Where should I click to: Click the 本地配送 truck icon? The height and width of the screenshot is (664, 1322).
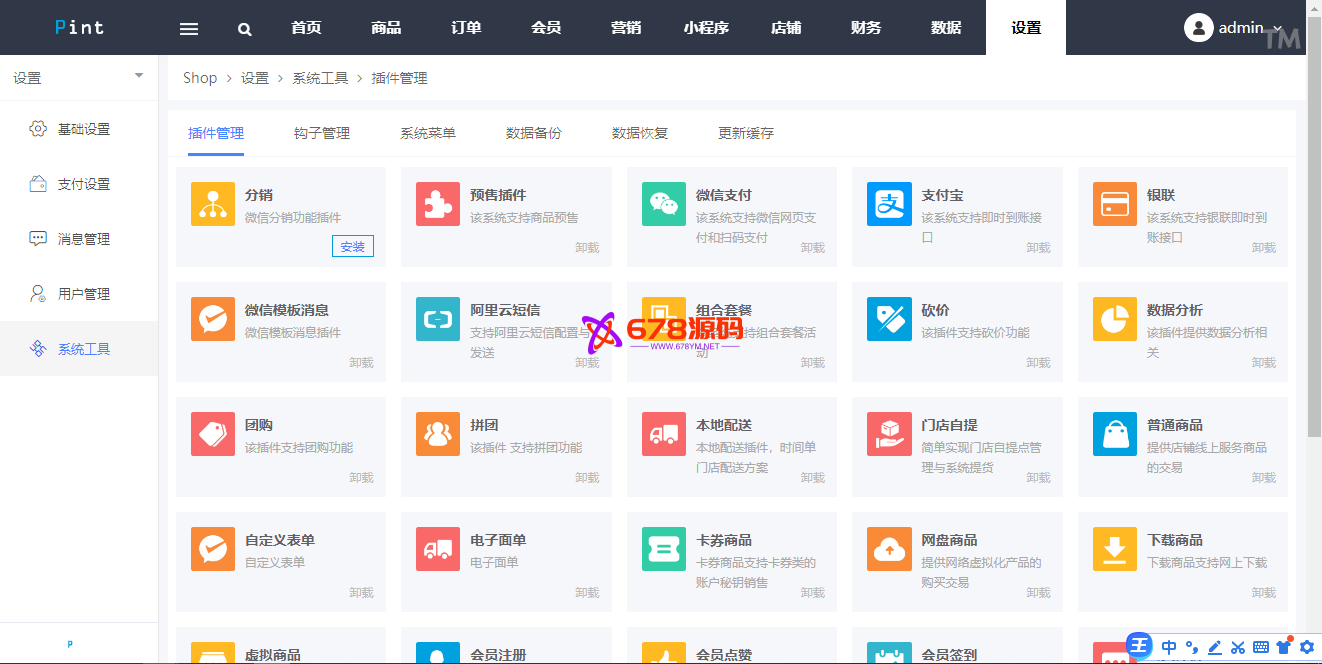(x=664, y=434)
